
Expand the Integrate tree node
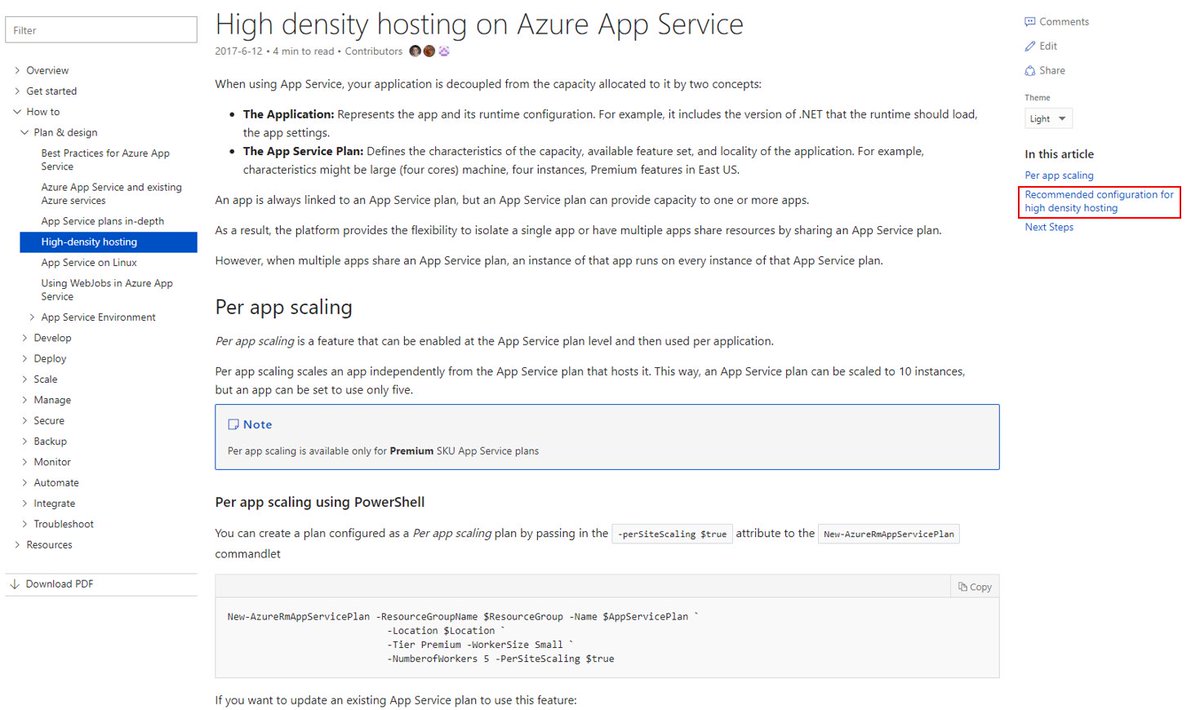point(25,504)
